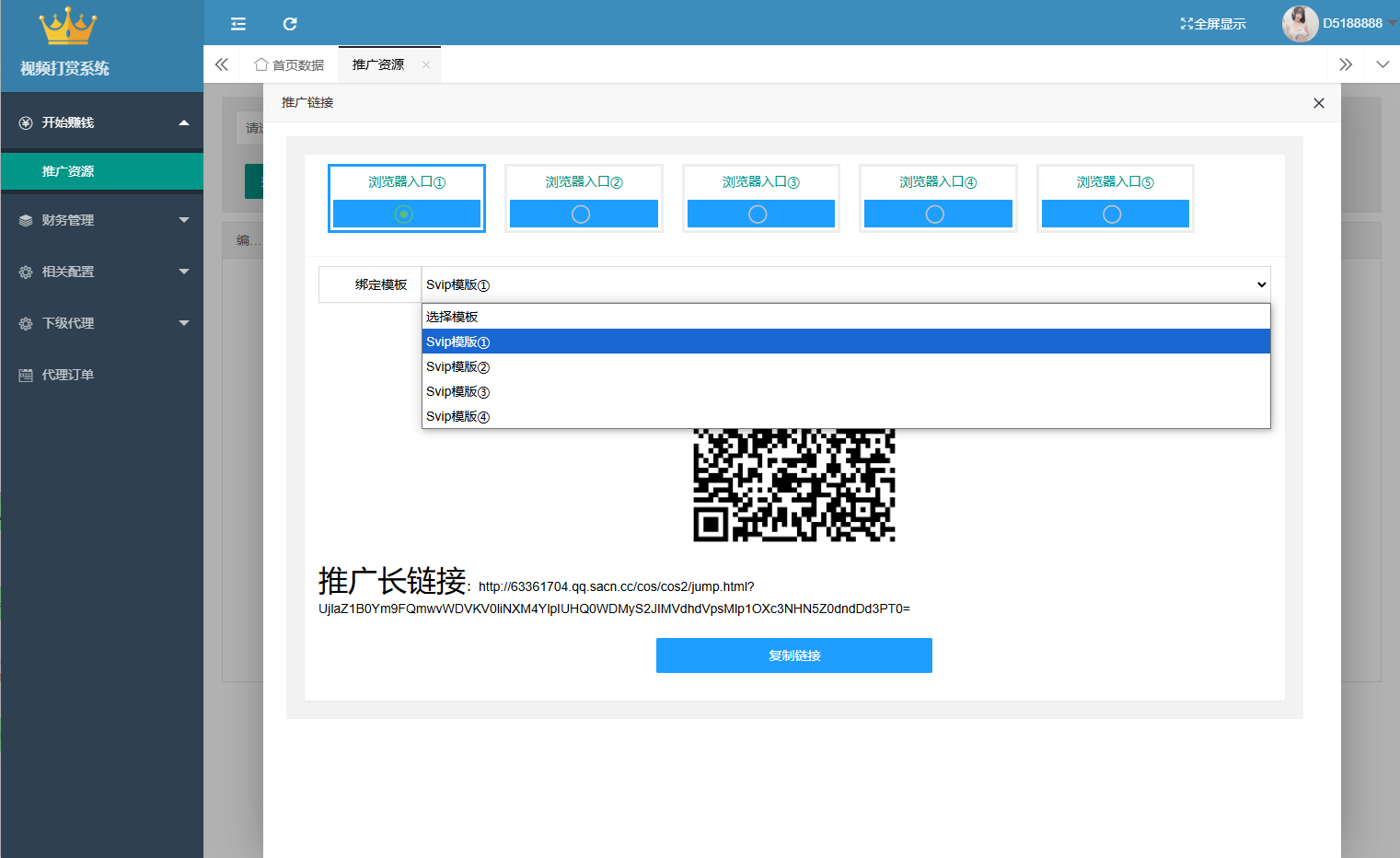Select radio for 浏览器入口①

[403, 214]
